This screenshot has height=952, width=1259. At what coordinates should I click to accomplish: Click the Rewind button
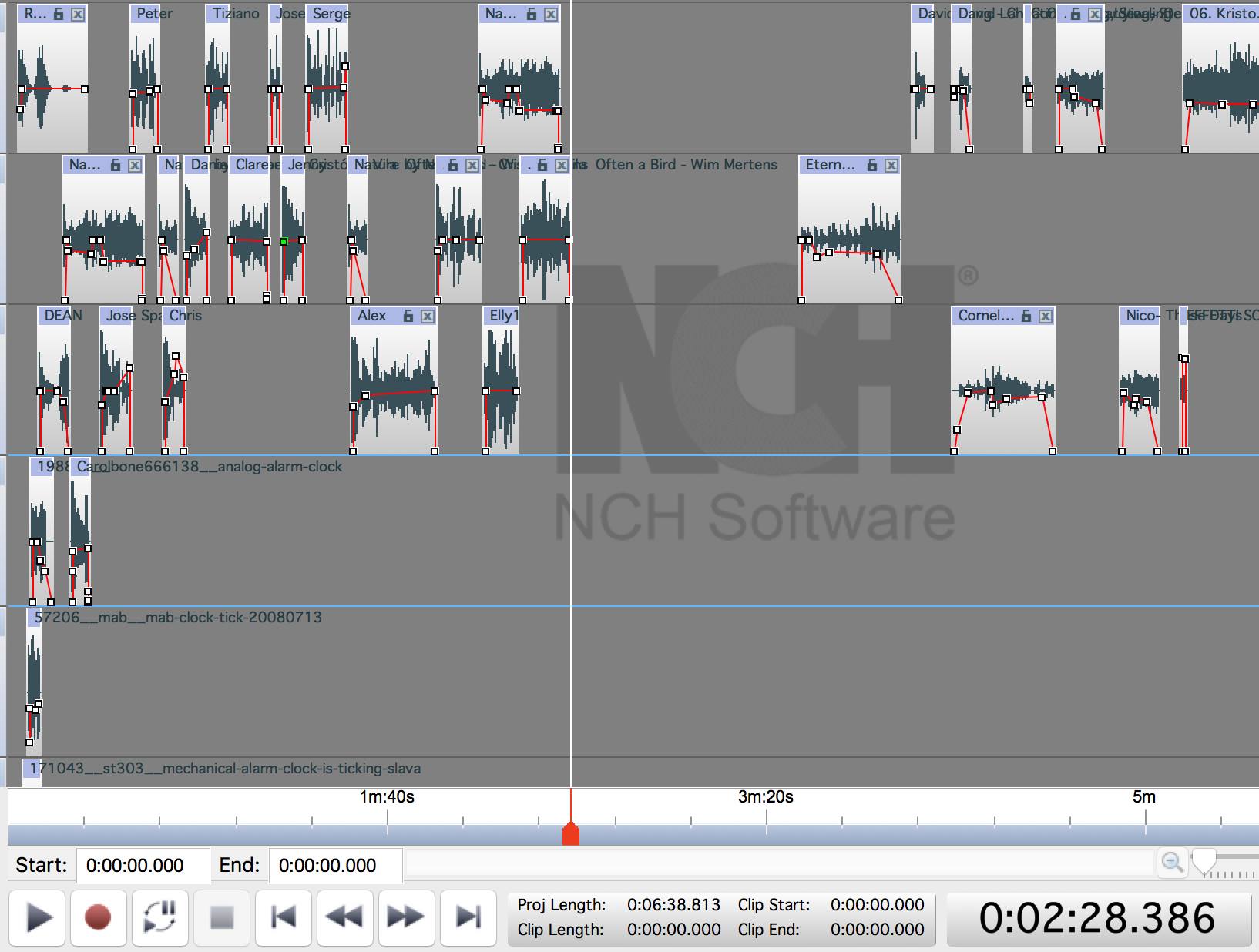pos(344,917)
